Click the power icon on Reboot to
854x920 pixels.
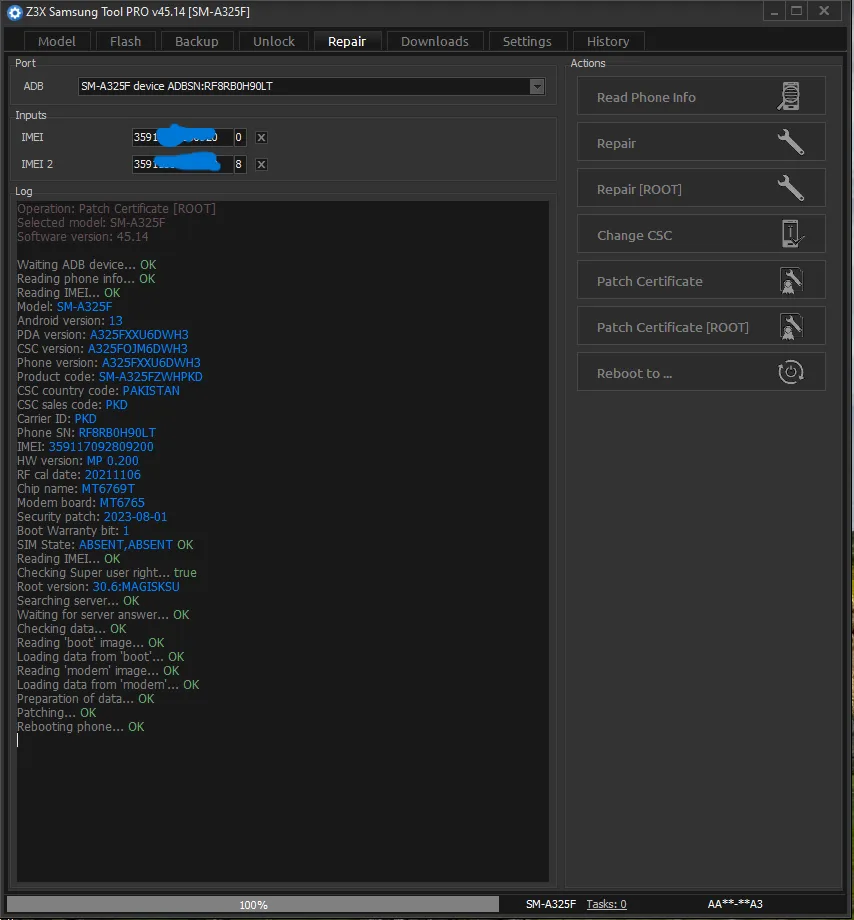point(790,373)
